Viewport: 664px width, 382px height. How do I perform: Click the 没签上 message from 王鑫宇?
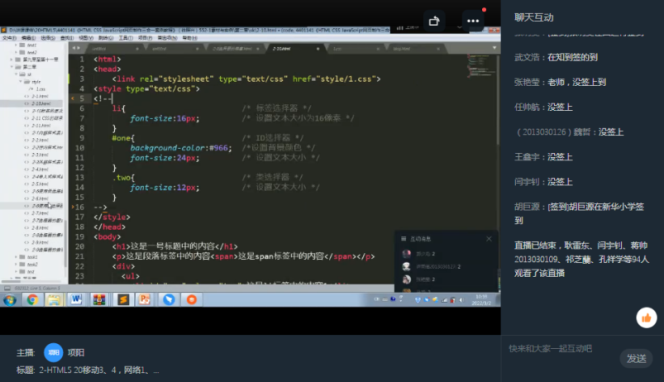point(560,157)
